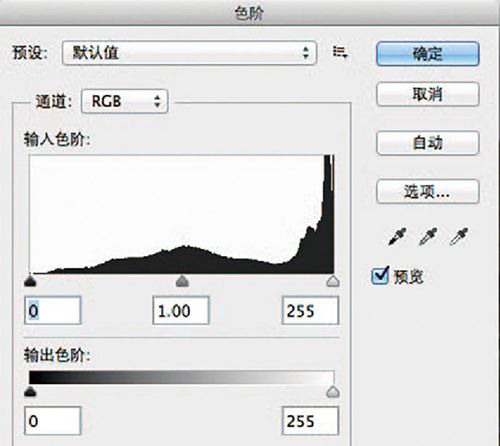Click the output black slider triangle
Image resolution: width=500 pixels, height=446 pixels.
pyautogui.click(x=30, y=392)
